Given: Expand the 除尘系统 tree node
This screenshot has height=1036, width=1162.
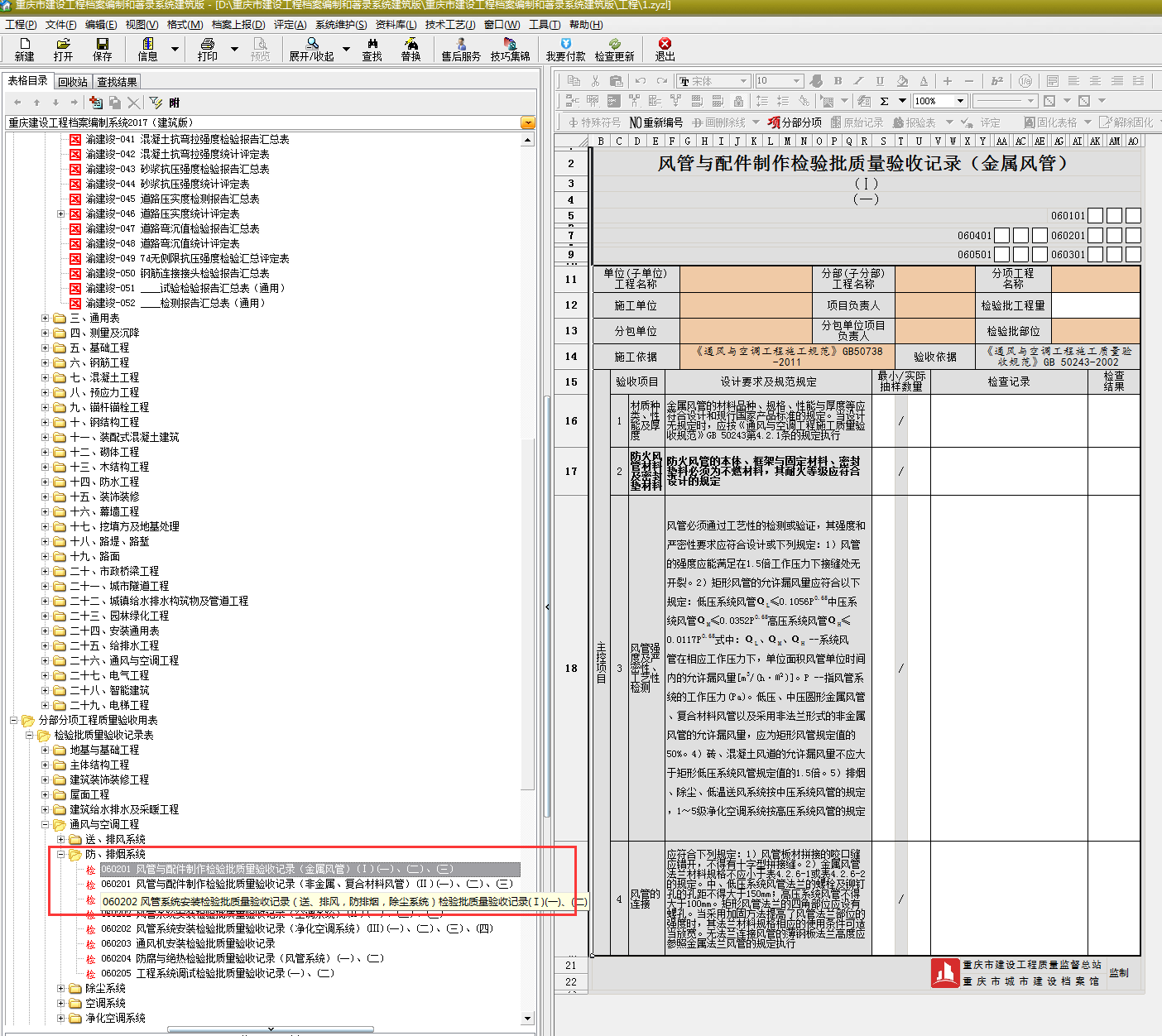Looking at the screenshot, I should 60,988.
